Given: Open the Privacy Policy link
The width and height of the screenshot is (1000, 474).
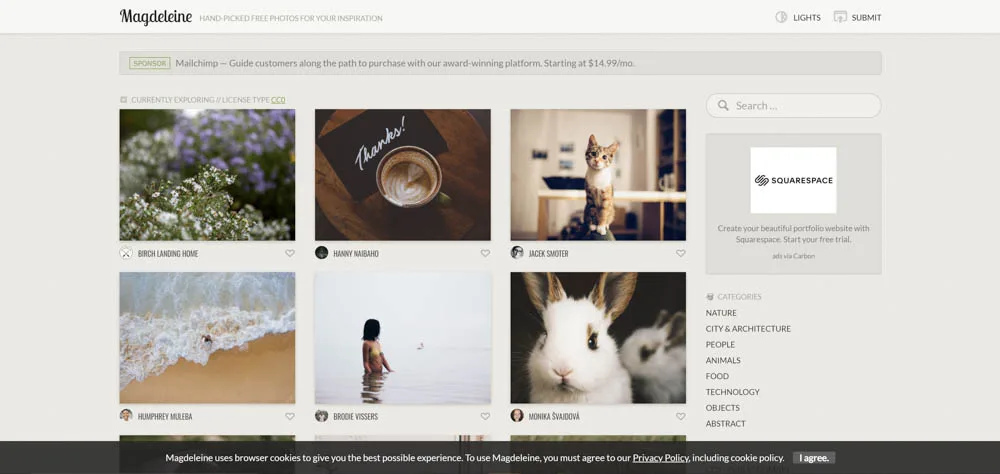Looking at the screenshot, I should click(x=661, y=458).
